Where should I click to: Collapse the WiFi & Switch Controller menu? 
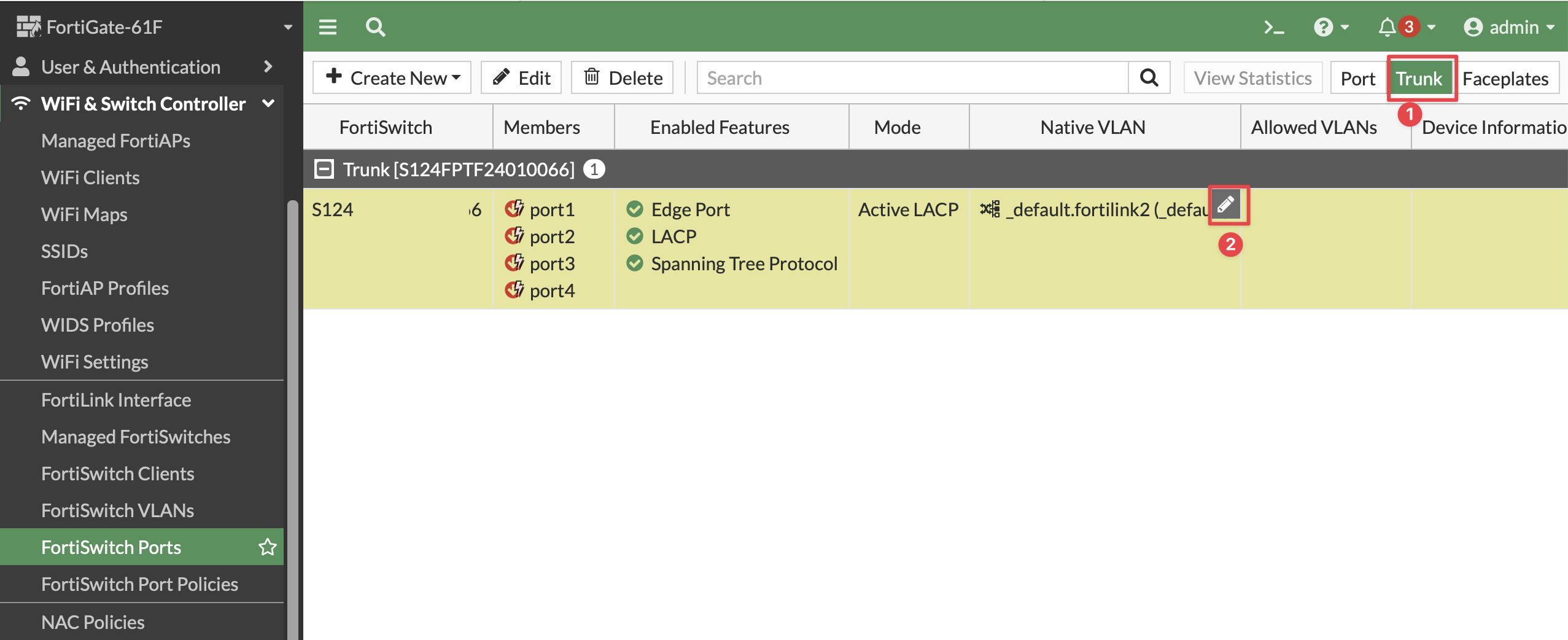[142, 104]
